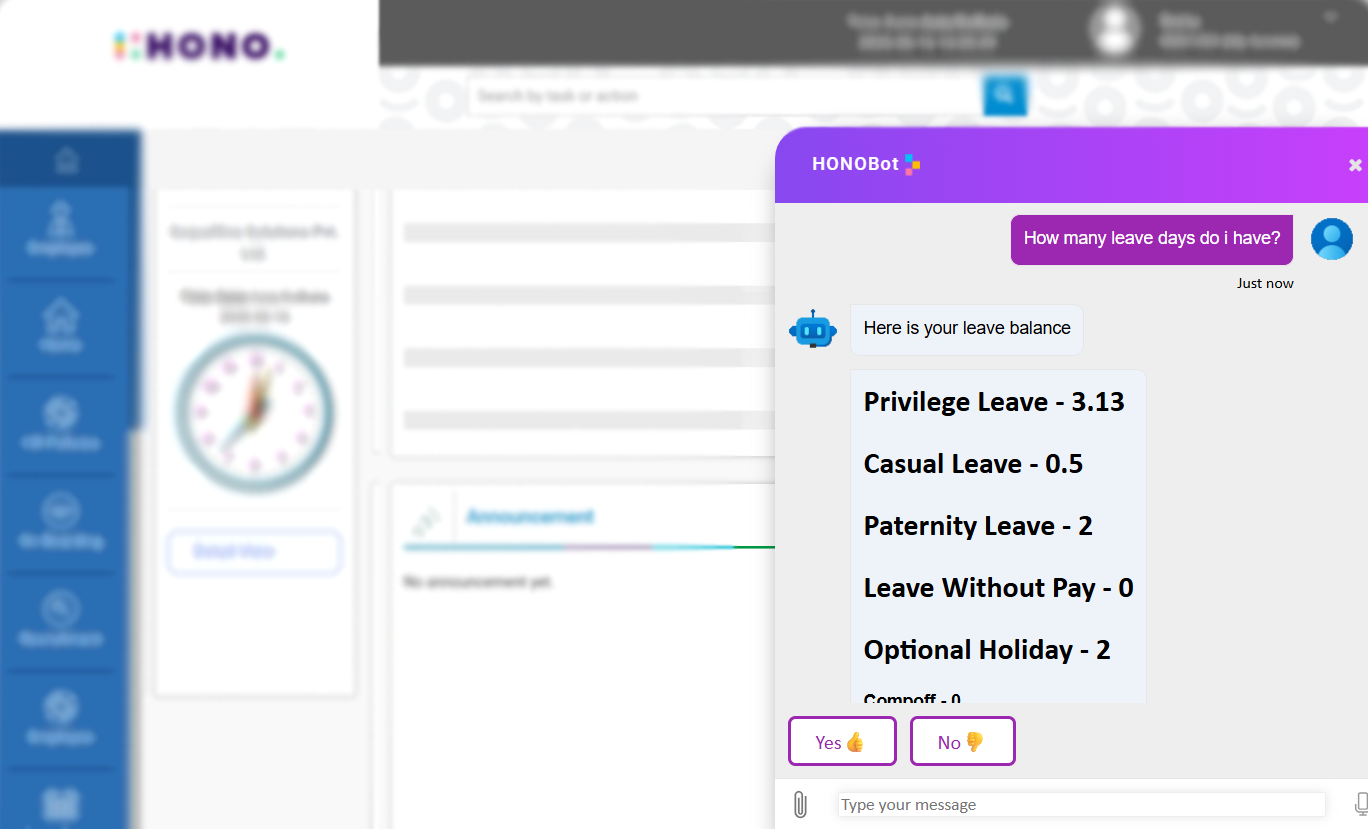Click the paperclip attachment icon
The height and width of the screenshot is (829, 1368).
tap(799, 805)
